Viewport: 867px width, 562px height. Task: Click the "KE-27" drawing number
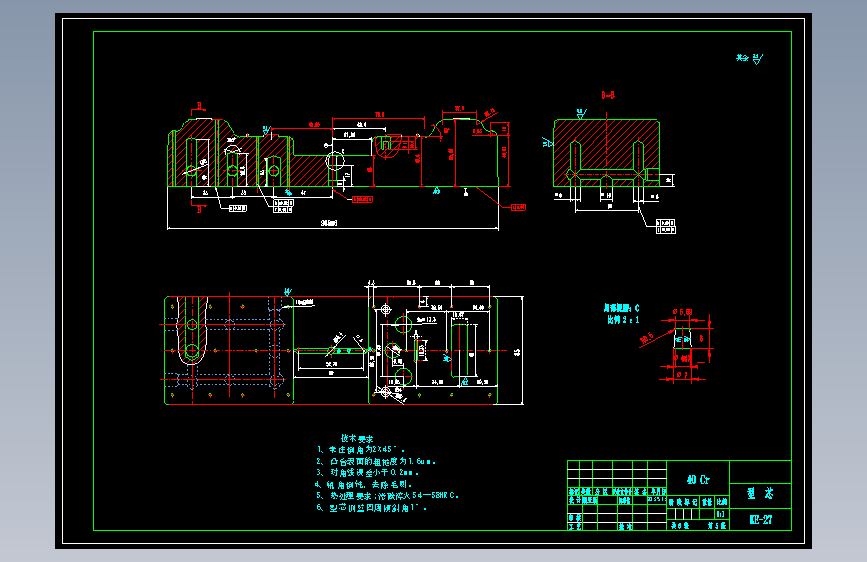(760, 519)
